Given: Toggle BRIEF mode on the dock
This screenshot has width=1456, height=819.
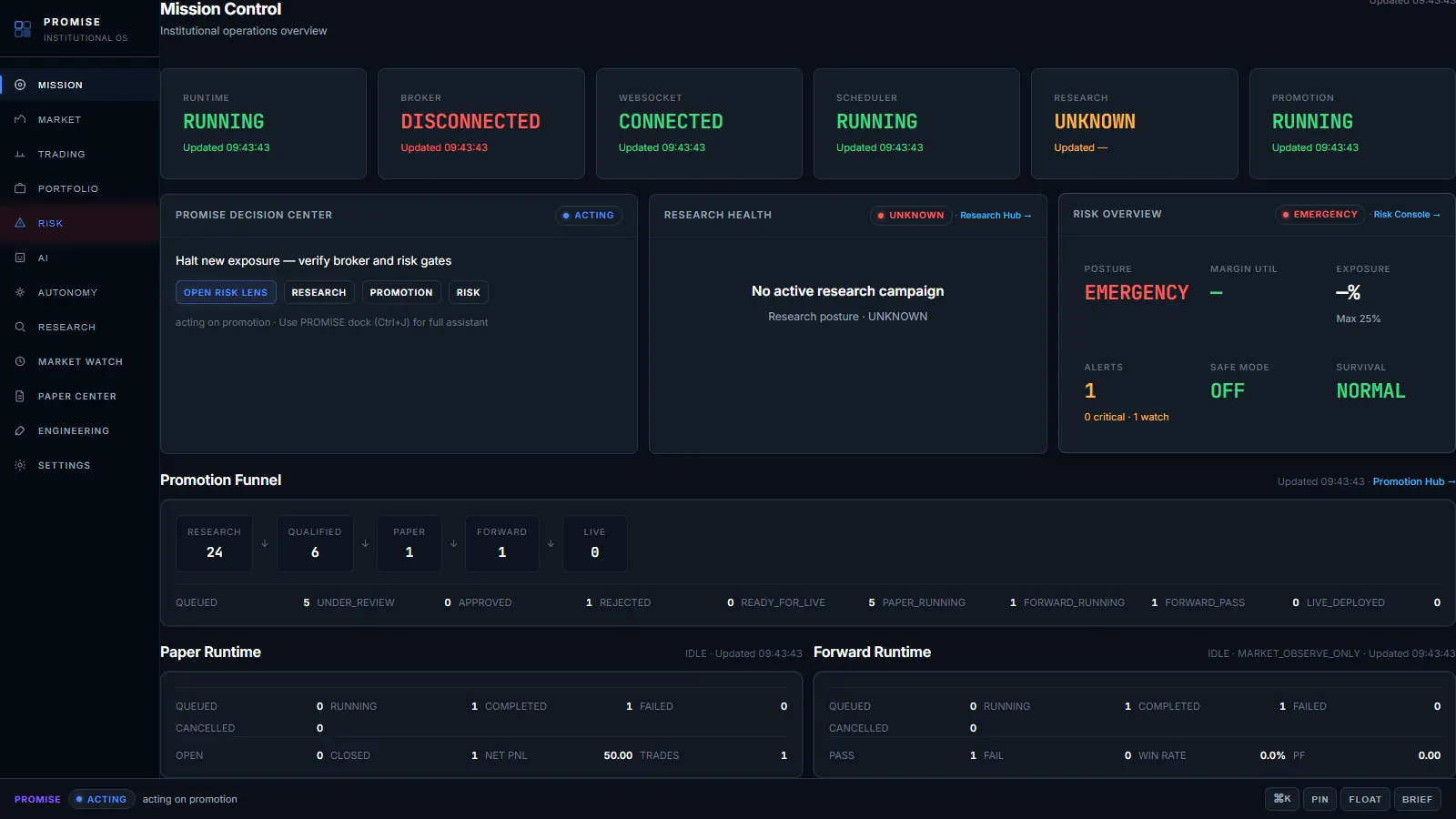Looking at the screenshot, I should tap(1417, 799).
